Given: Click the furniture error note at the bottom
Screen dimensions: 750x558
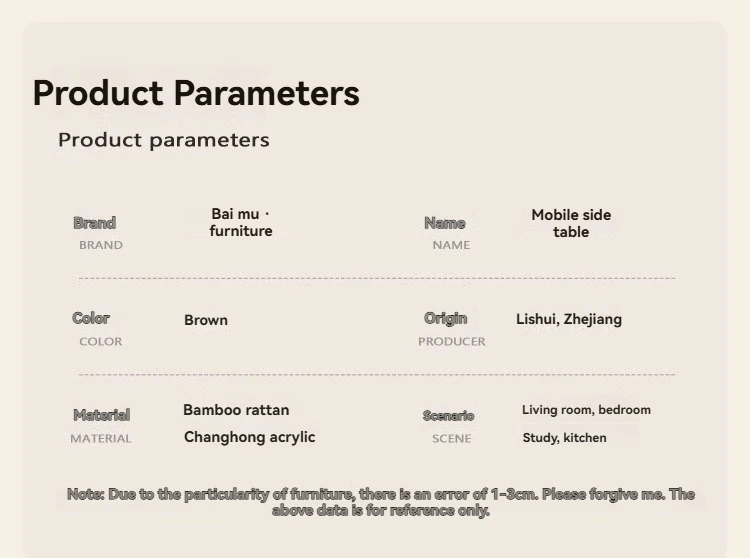Looking at the screenshot, I should 381,502.
